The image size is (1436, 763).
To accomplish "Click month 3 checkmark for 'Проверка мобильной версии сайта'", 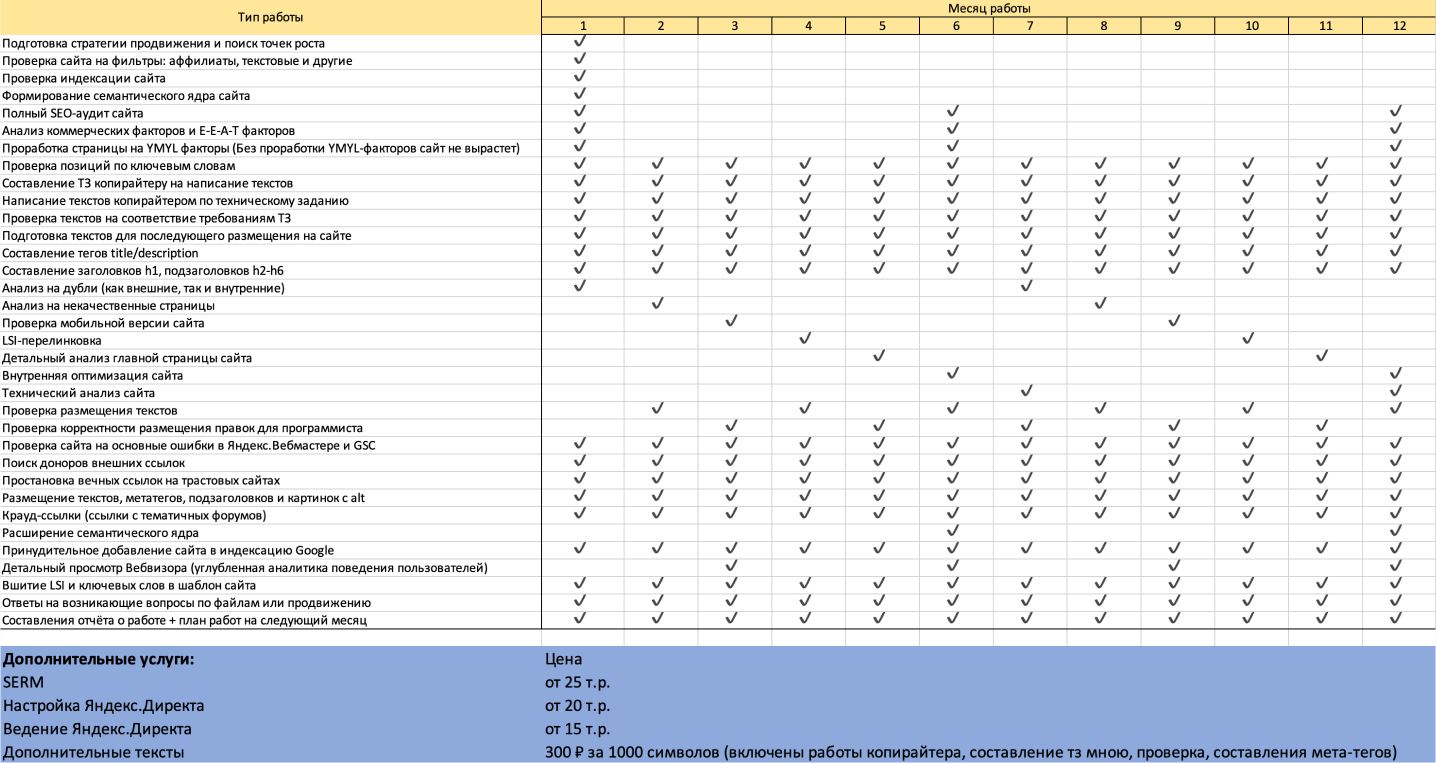I will point(731,321).
